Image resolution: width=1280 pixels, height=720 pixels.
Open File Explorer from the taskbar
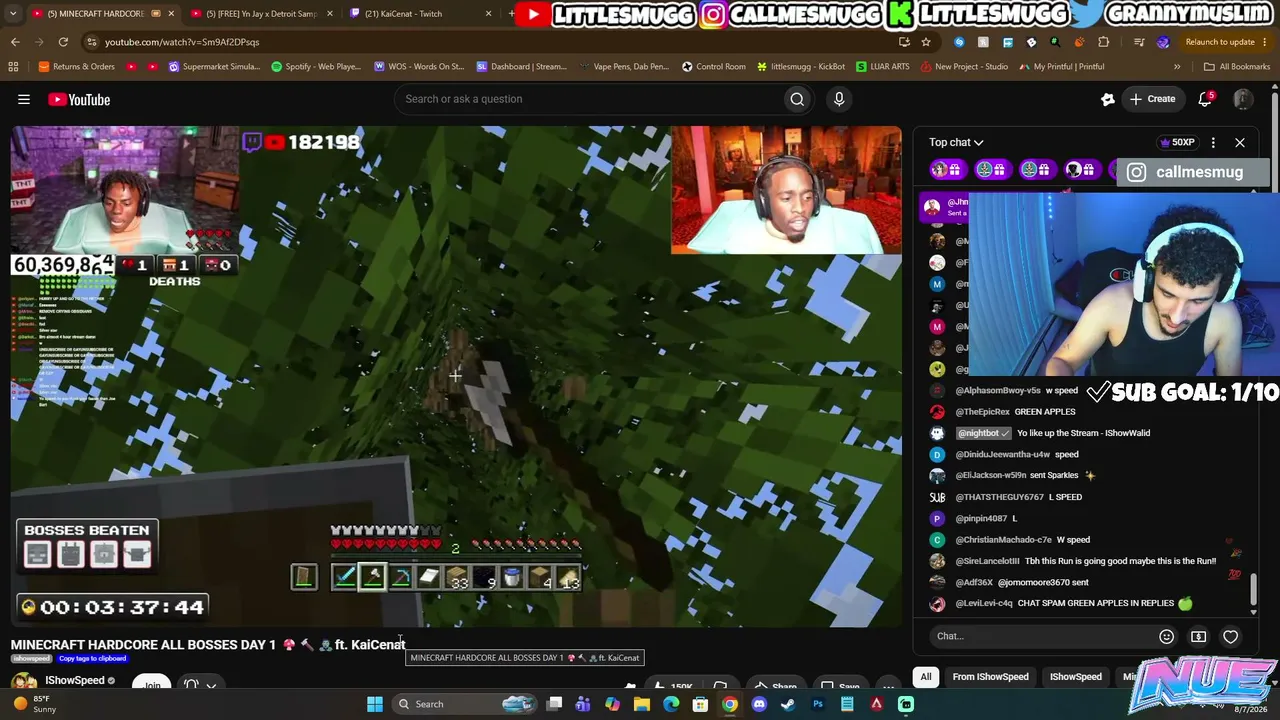tap(642, 704)
